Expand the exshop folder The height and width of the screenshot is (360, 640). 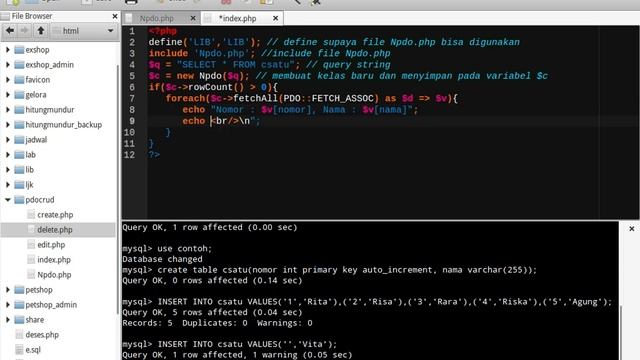[x=8, y=50]
